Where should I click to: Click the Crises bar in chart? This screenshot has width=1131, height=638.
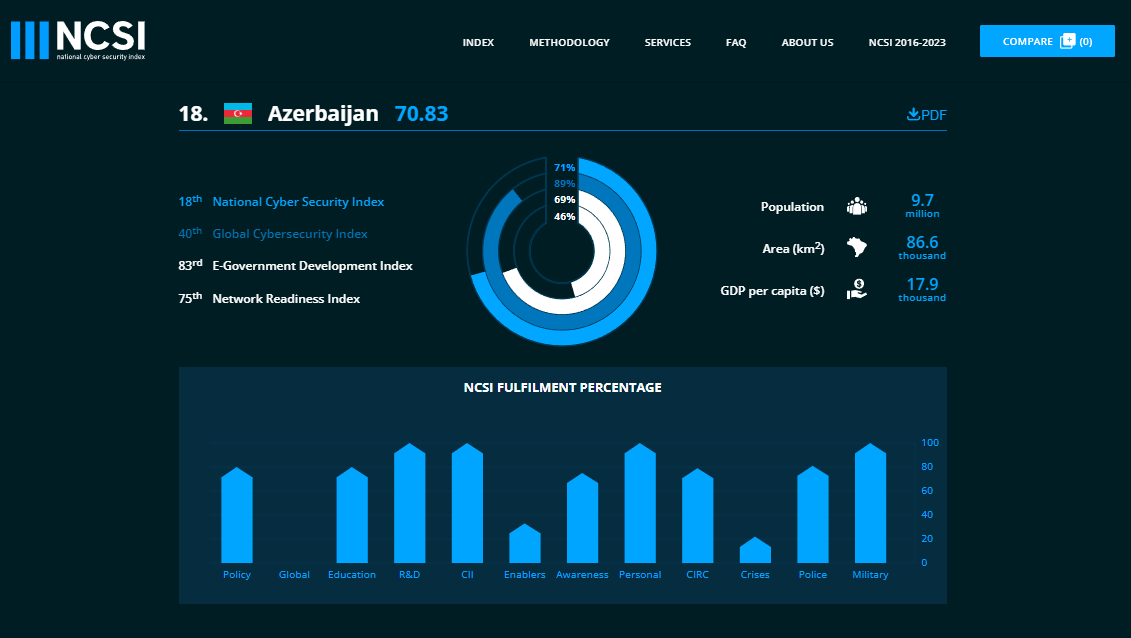click(x=755, y=550)
